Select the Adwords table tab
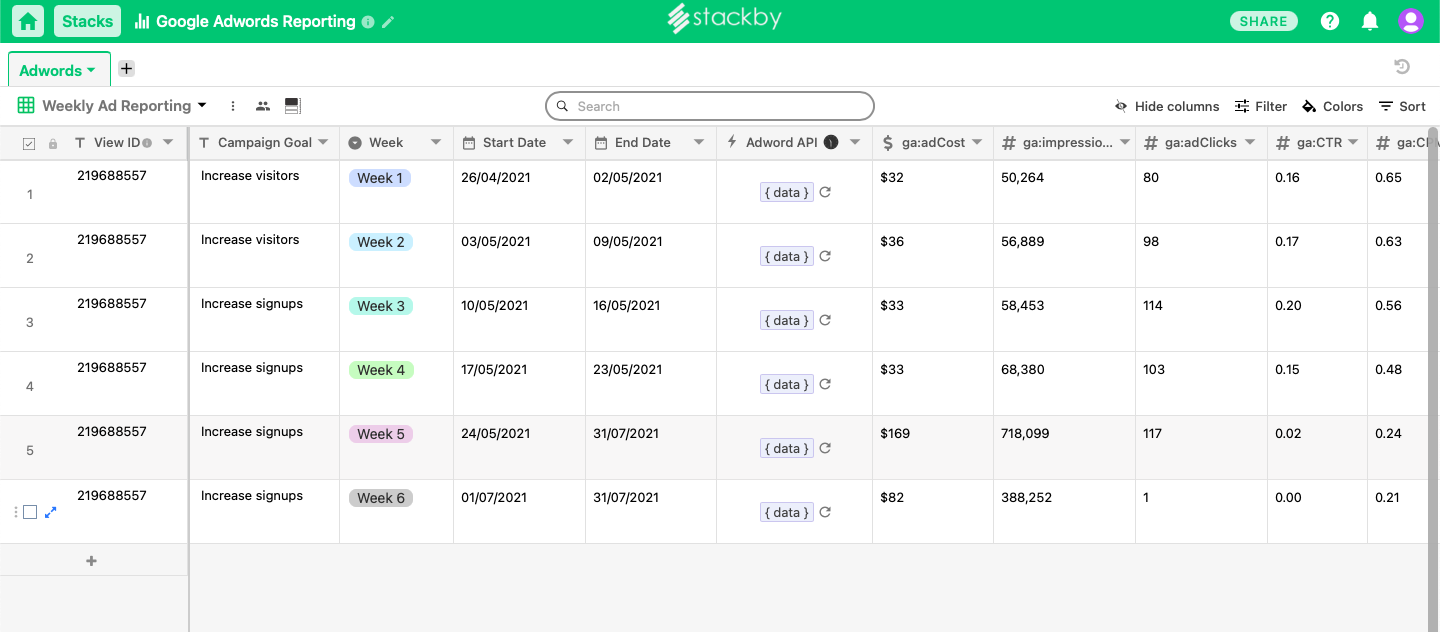 coord(58,70)
